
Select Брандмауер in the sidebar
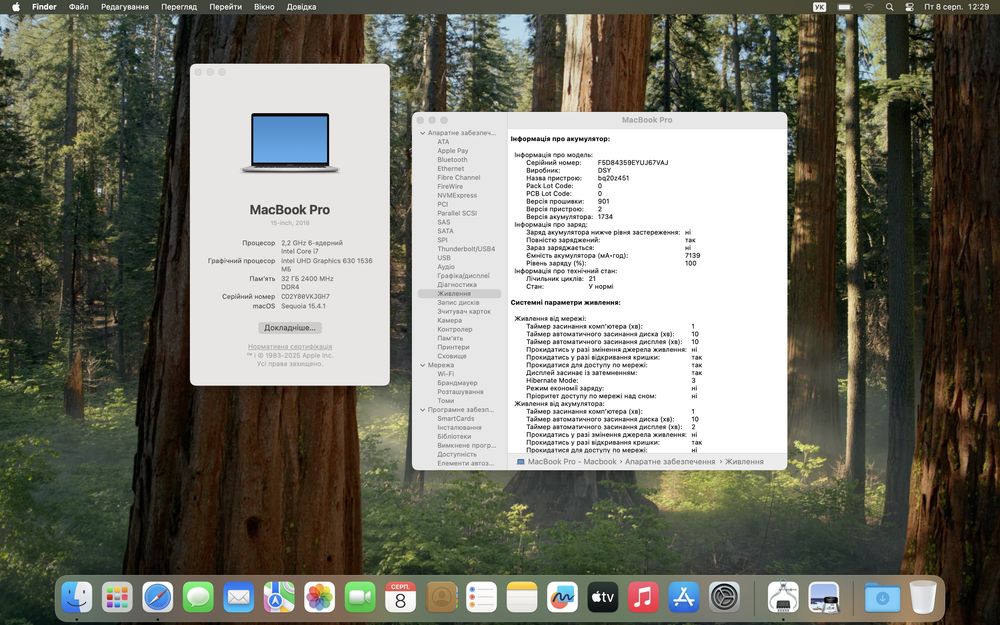(457, 383)
